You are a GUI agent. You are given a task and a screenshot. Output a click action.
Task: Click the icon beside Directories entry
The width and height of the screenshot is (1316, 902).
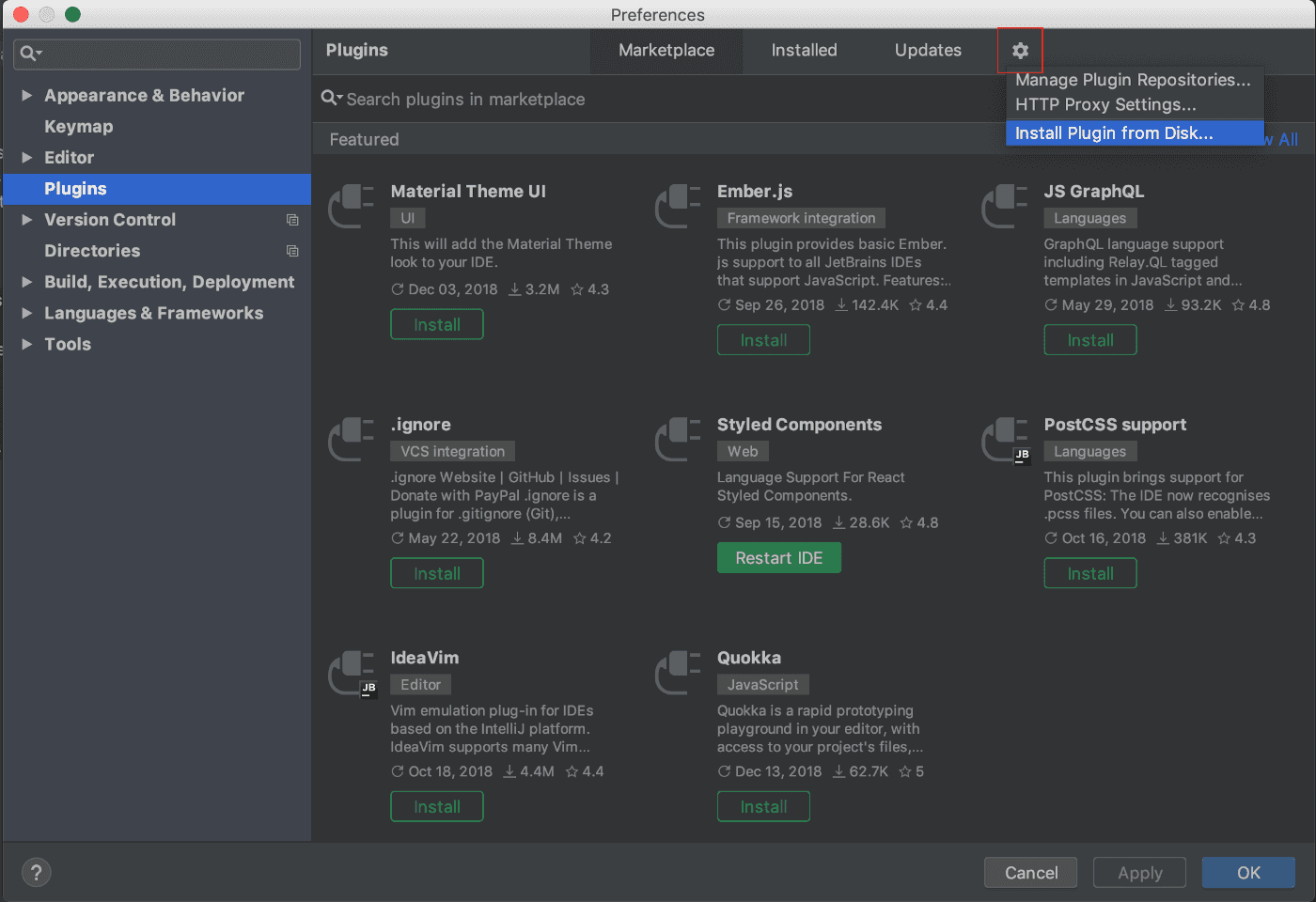tap(292, 251)
